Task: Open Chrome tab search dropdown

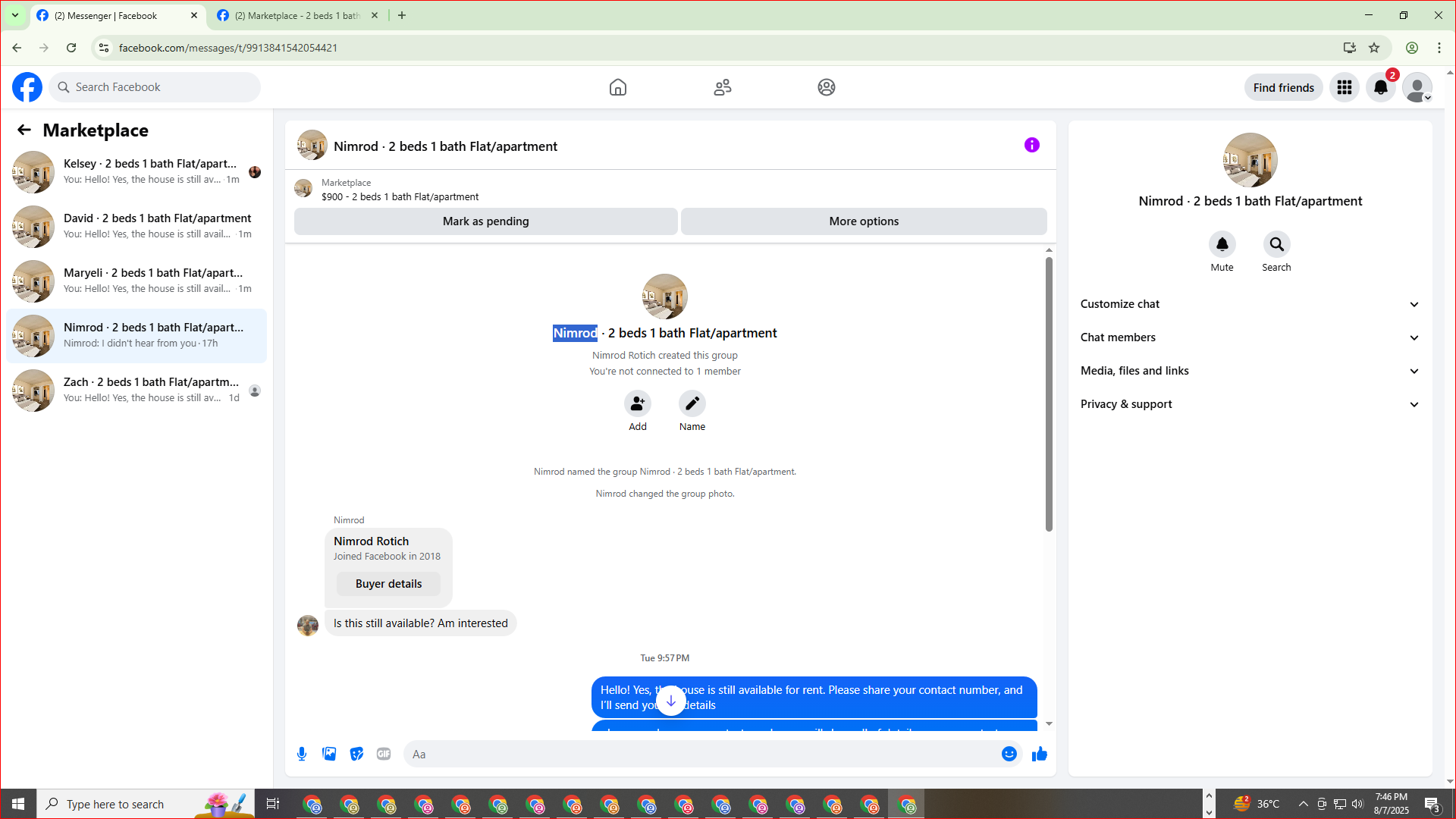Action: [x=15, y=15]
